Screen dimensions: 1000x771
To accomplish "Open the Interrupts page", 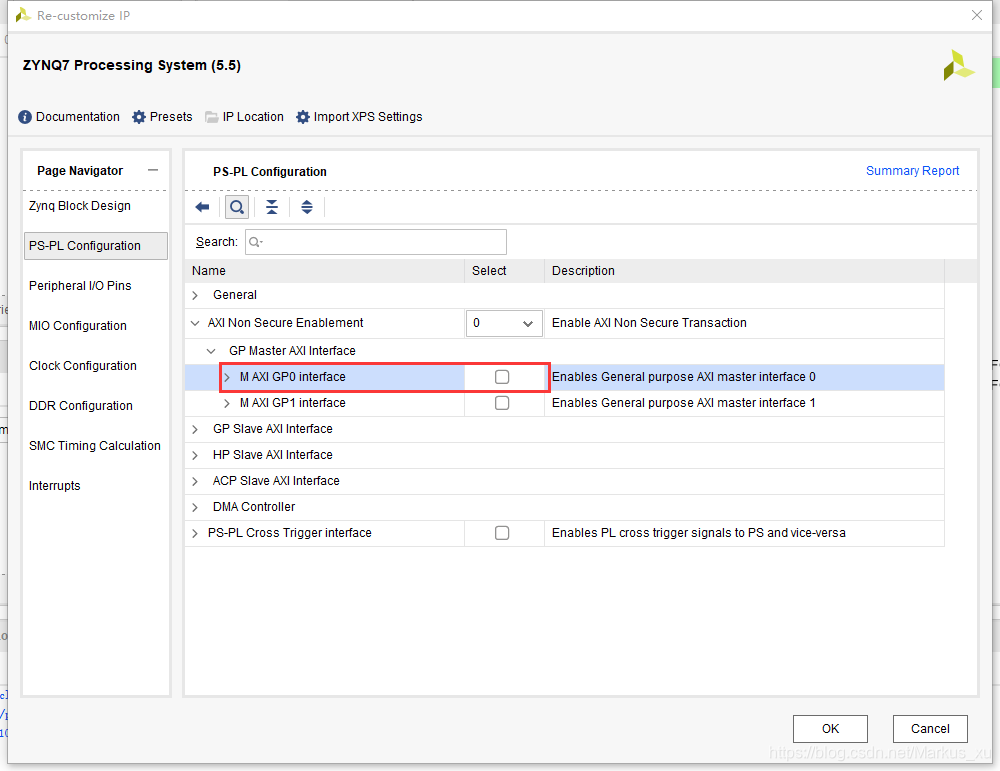I will coord(55,486).
